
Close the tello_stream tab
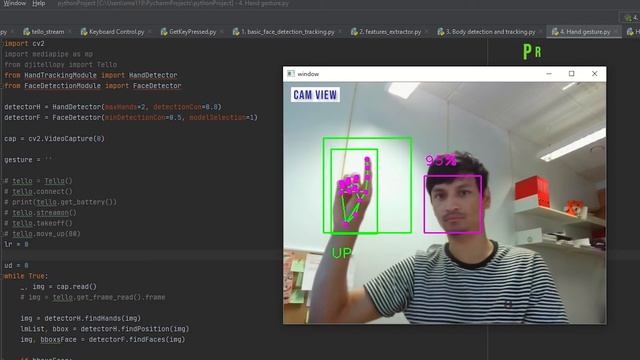pyautogui.click(x=70, y=31)
